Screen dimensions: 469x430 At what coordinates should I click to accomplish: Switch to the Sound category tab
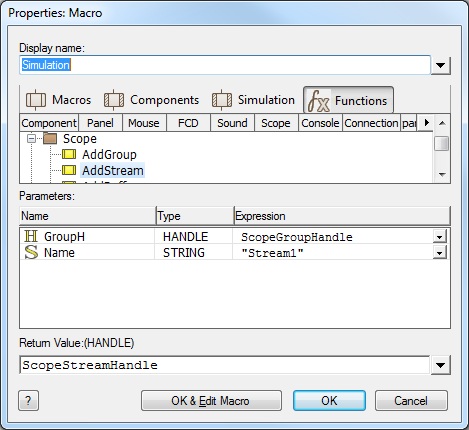click(x=232, y=123)
